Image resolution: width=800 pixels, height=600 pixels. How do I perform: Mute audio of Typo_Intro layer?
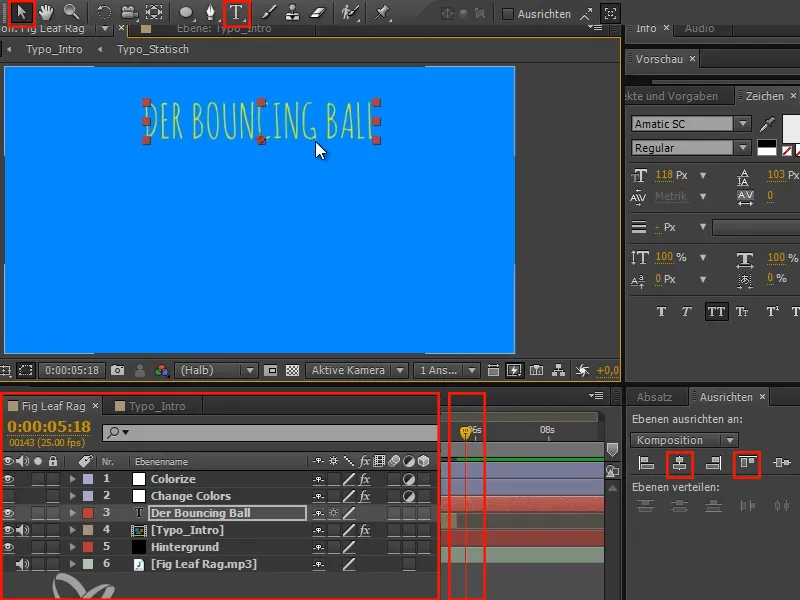pos(22,530)
